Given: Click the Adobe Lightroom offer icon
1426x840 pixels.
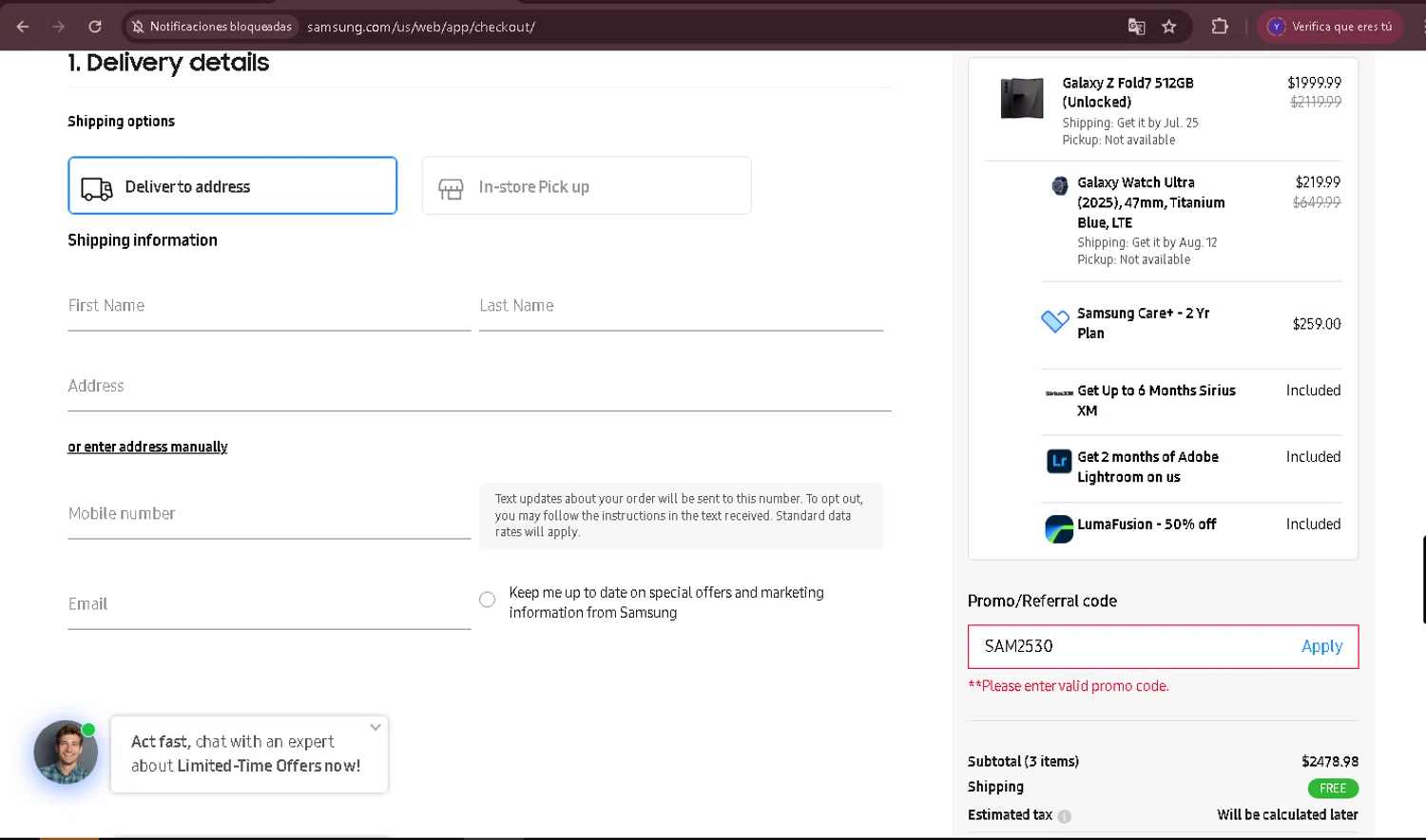Looking at the screenshot, I should pyautogui.click(x=1059, y=462).
